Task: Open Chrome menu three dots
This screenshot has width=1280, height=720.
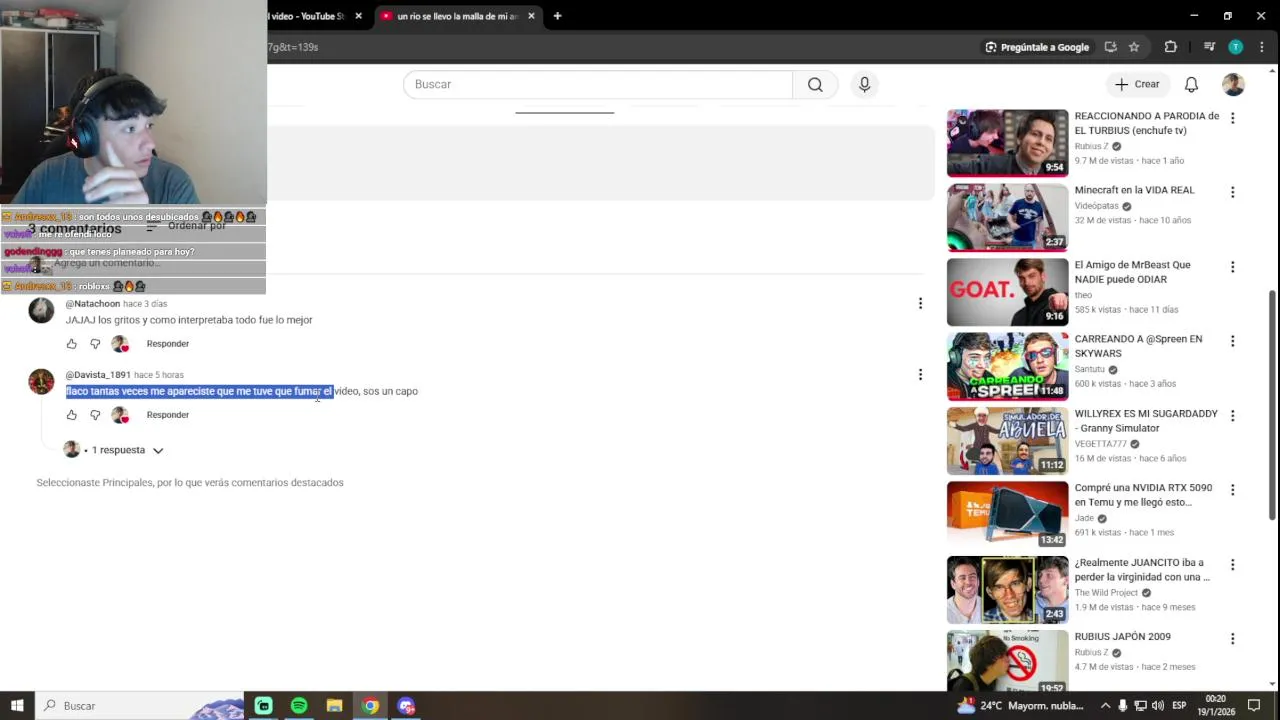Action: [1261, 47]
